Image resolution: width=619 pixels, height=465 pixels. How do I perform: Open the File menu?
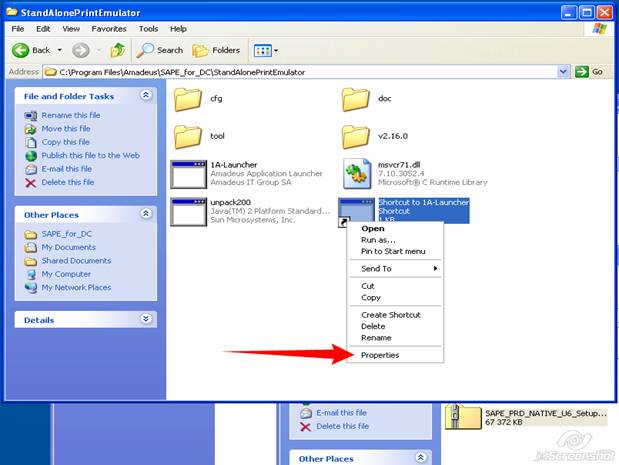click(18, 29)
